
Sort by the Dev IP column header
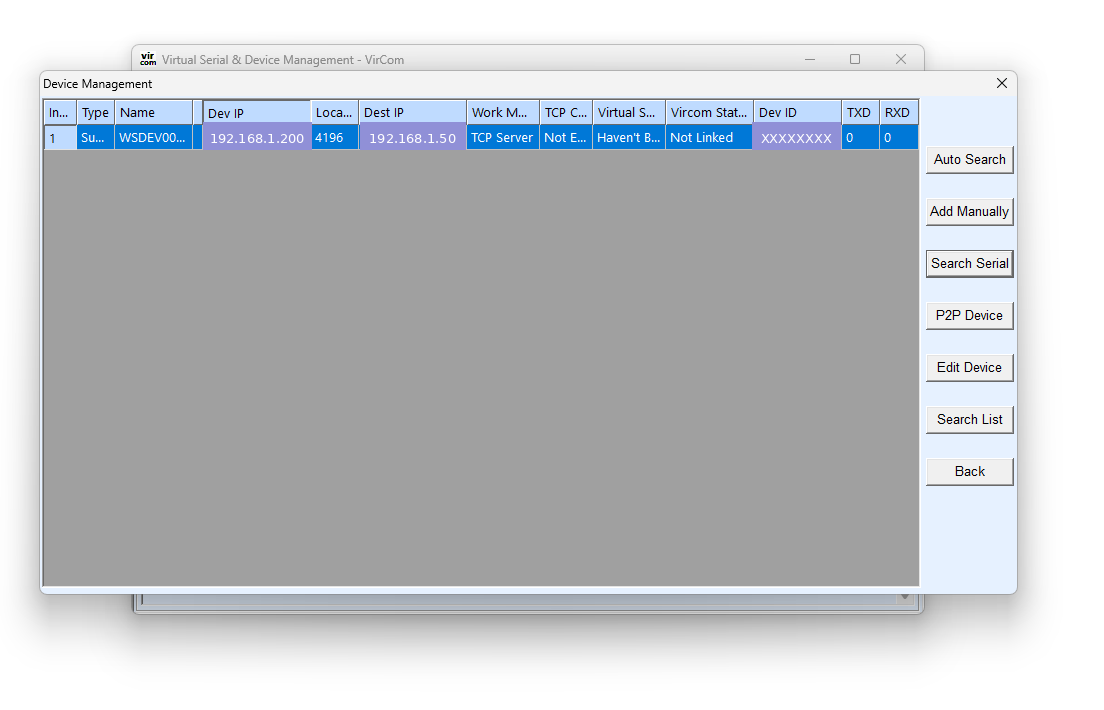pos(257,113)
